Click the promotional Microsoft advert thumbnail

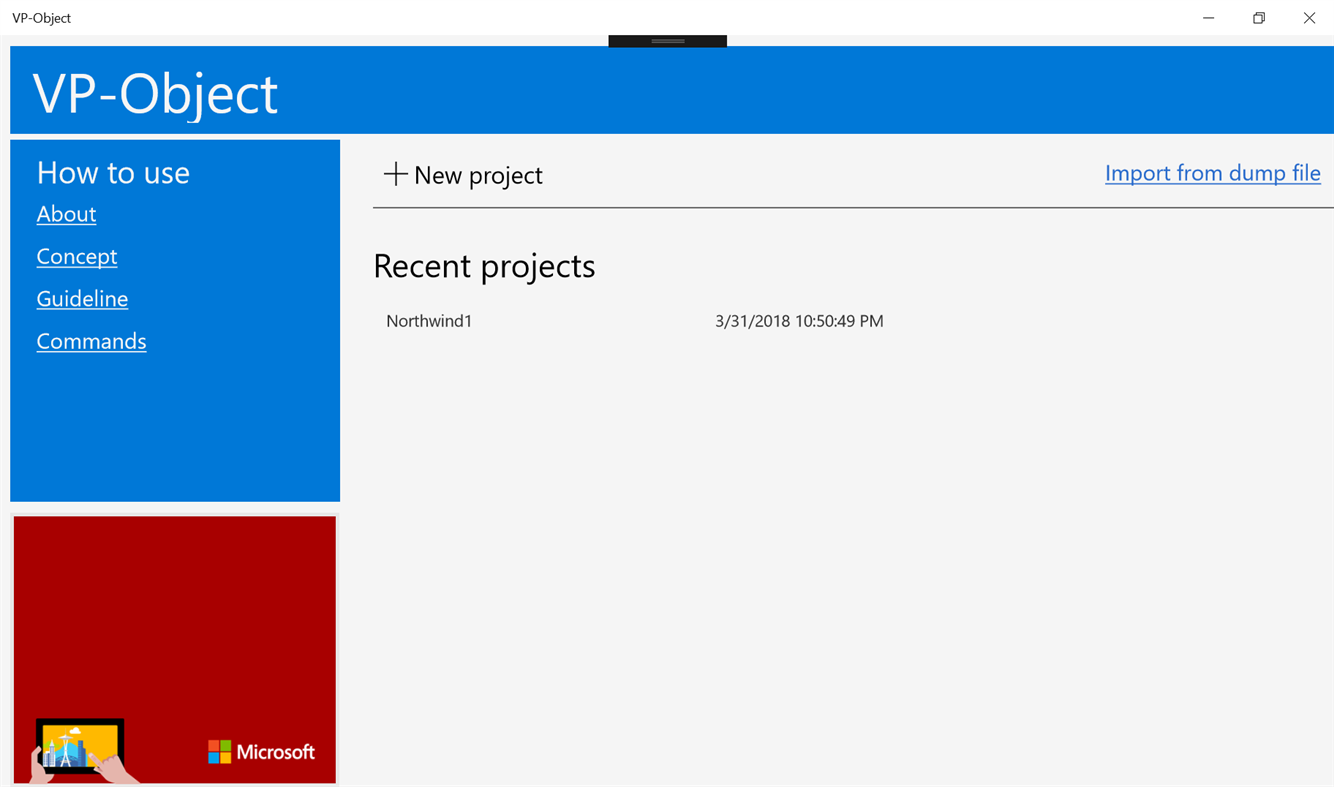[x=175, y=649]
